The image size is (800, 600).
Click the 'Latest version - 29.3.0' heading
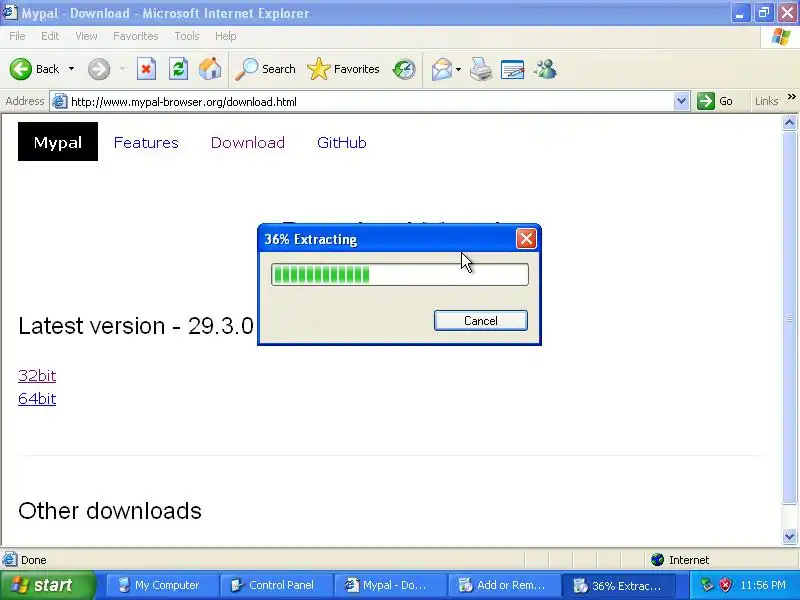136,326
